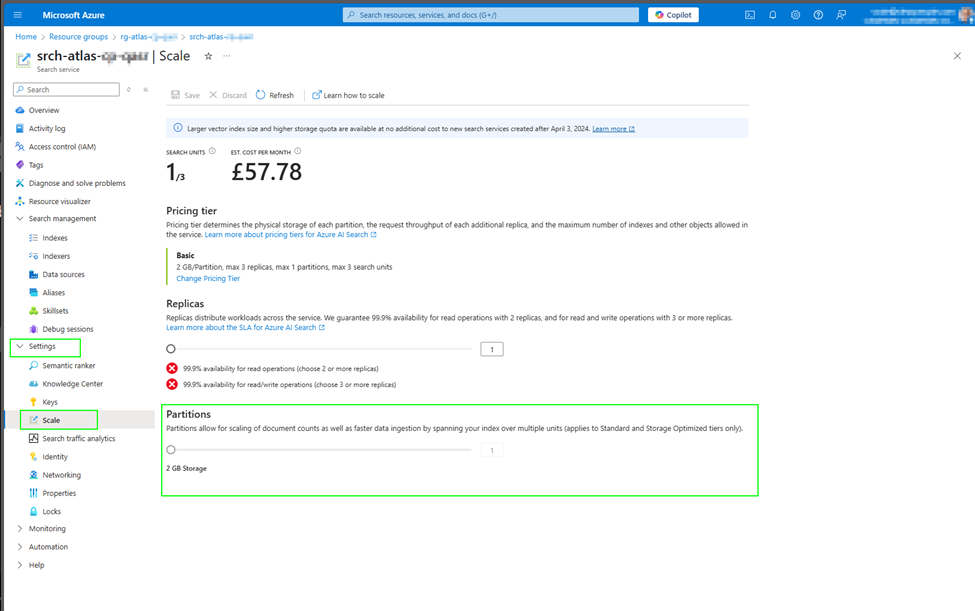Click the Copilot button
The image size is (975, 611).
[x=673, y=15]
